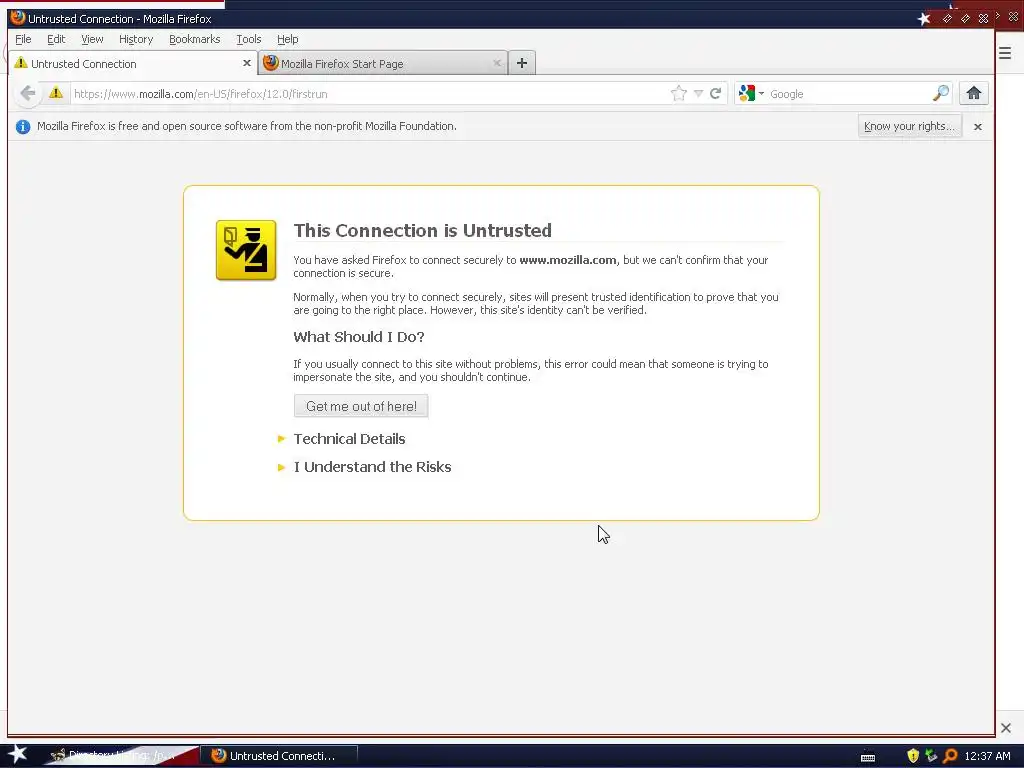Click the magnifying glass search icon

click(x=940, y=93)
